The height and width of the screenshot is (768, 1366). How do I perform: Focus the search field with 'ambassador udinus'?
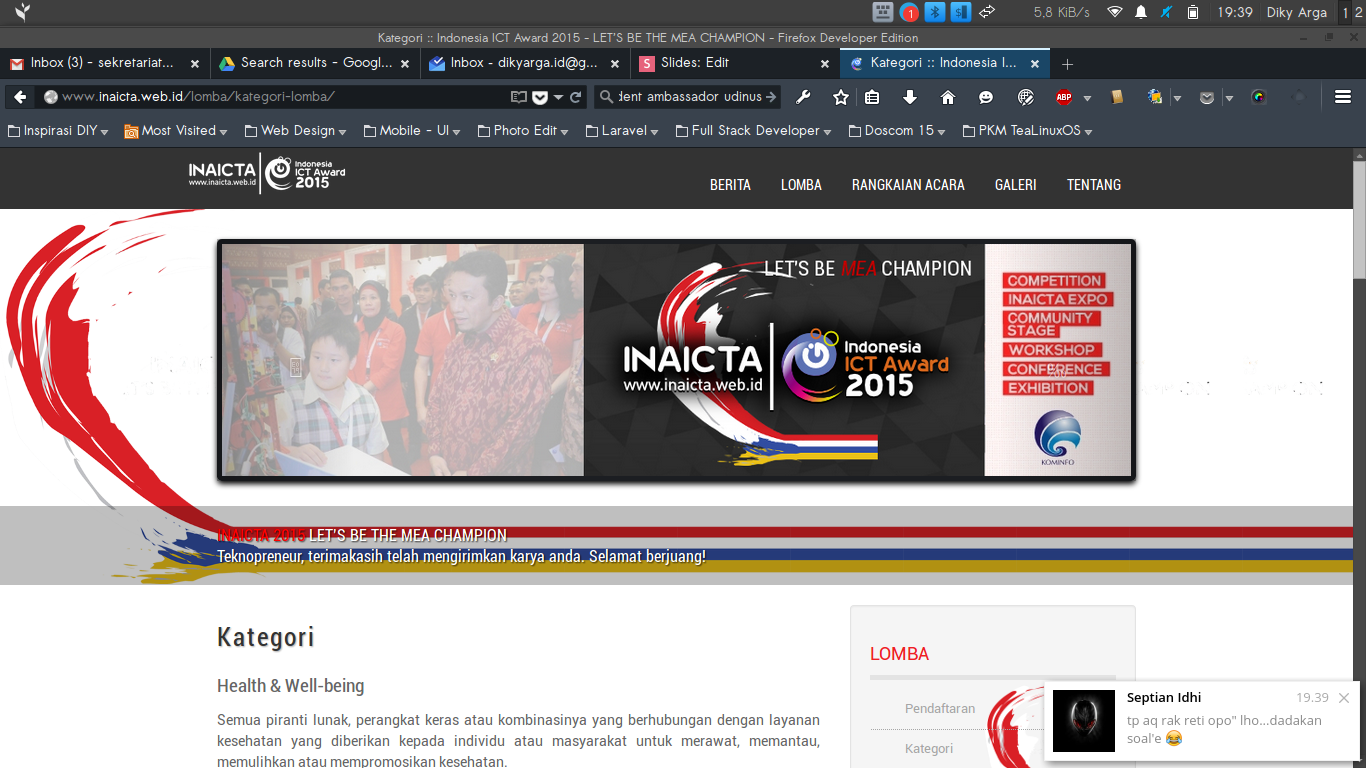point(689,97)
